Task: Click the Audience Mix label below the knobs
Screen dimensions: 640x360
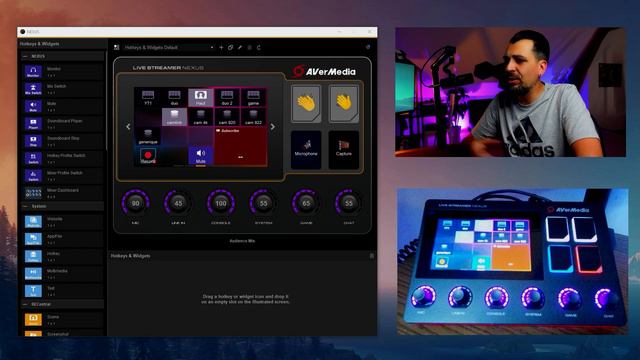Action: [242, 241]
